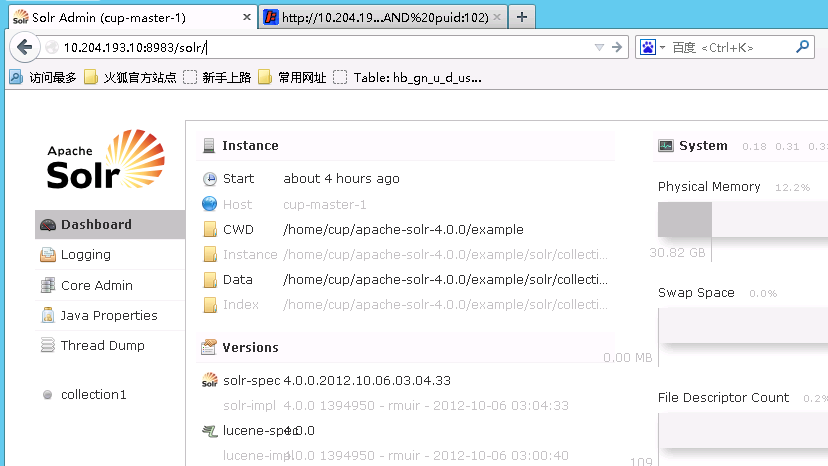Open Java Properties page
Image resolution: width=828 pixels, height=466 pixels.
(x=110, y=315)
